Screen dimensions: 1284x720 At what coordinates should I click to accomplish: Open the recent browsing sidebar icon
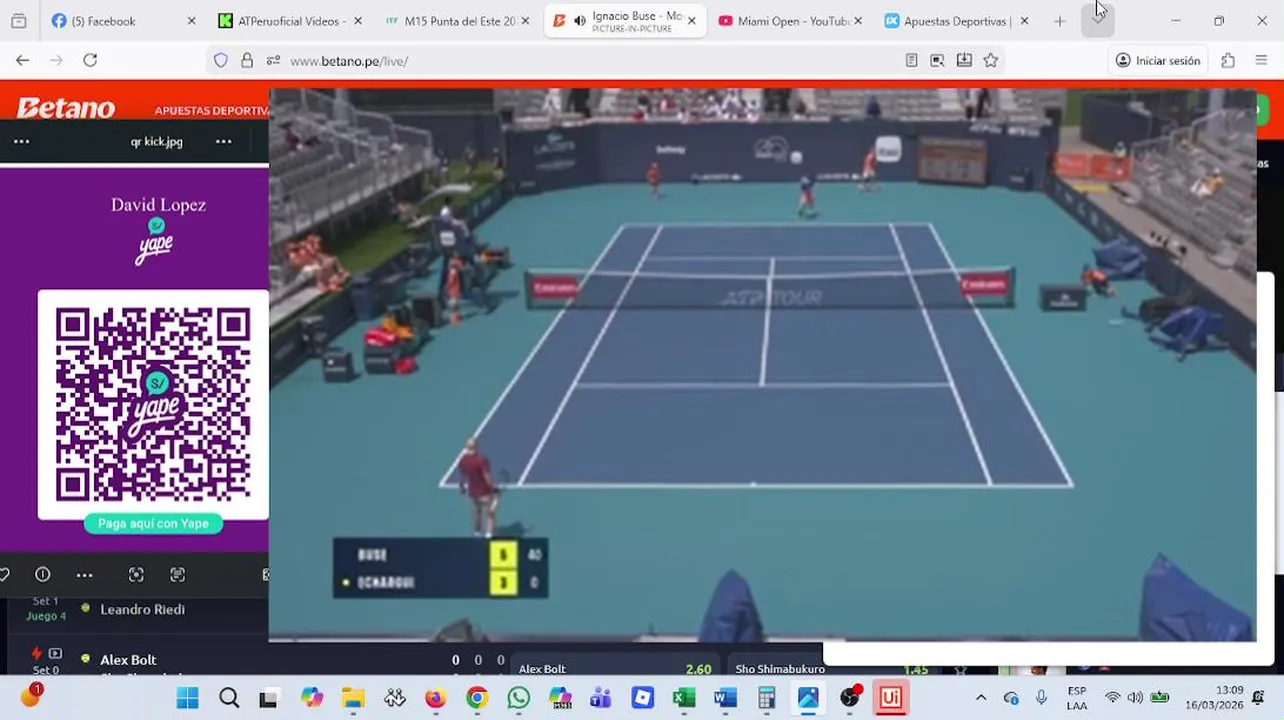pos(18,21)
